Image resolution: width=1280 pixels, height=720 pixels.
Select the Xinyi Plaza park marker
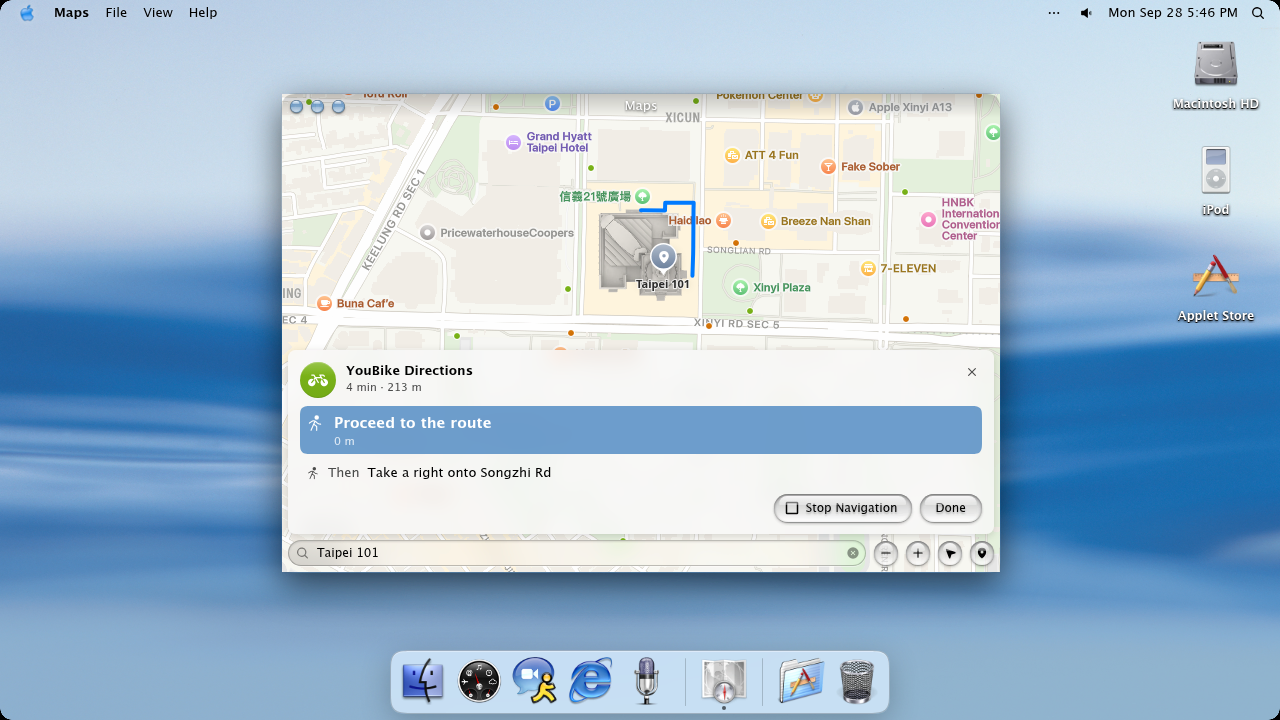coord(741,288)
